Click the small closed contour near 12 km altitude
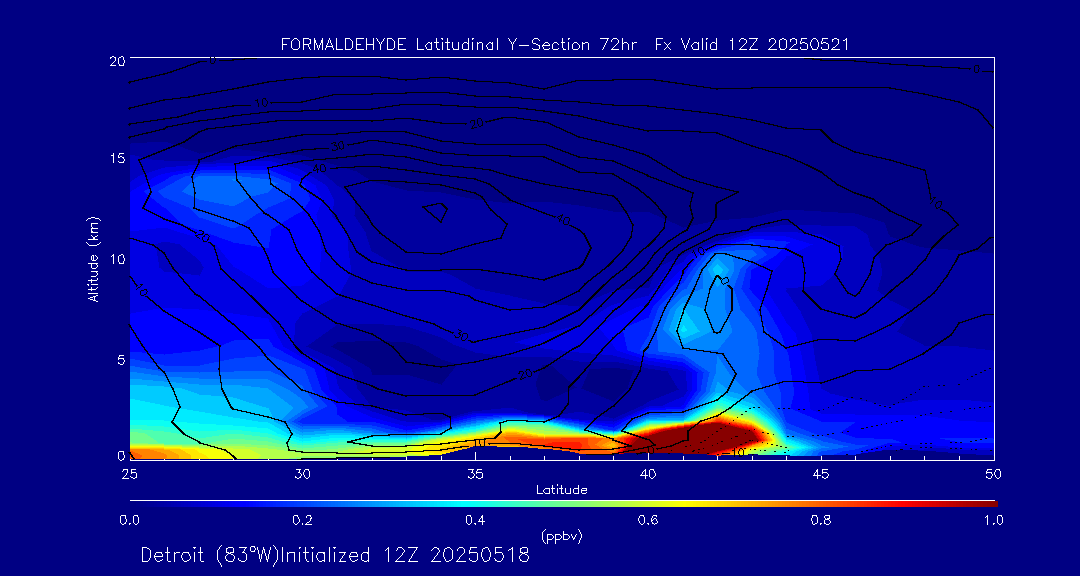 pos(435,212)
